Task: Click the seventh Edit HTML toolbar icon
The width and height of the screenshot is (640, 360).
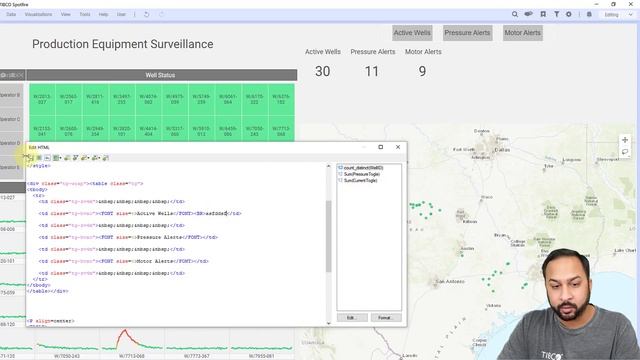Action: [x=85, y=158]
